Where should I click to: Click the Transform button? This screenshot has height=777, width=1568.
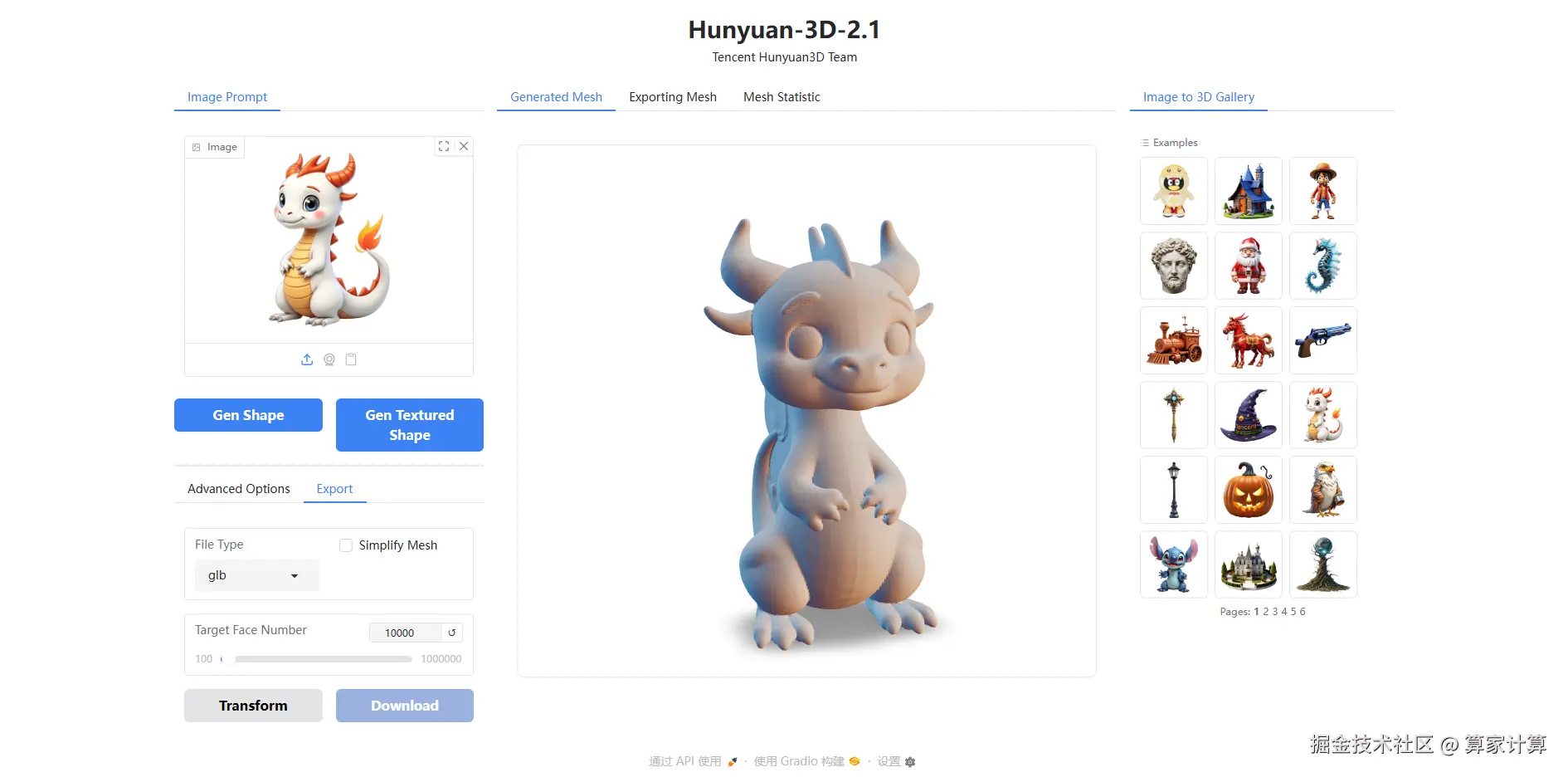(253, 706)
